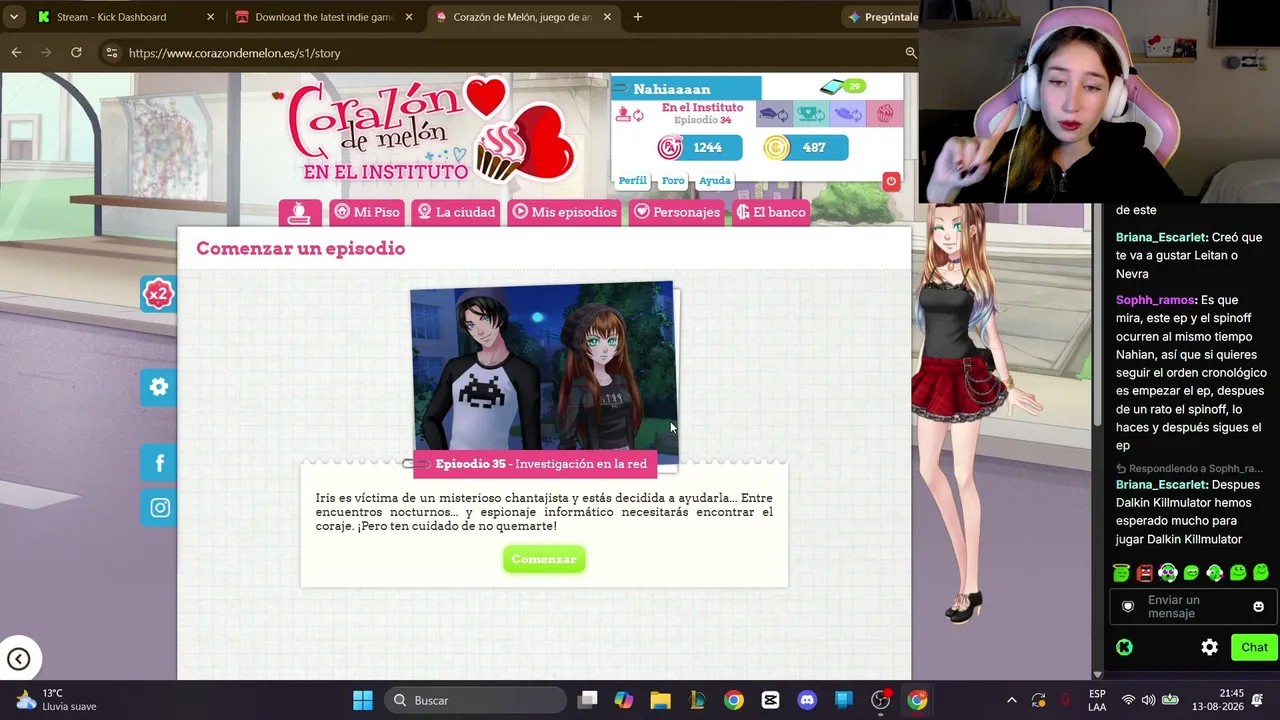Open chat settings gear in Kick chat
The image size is (1280, 720).
pos(1209,647)
